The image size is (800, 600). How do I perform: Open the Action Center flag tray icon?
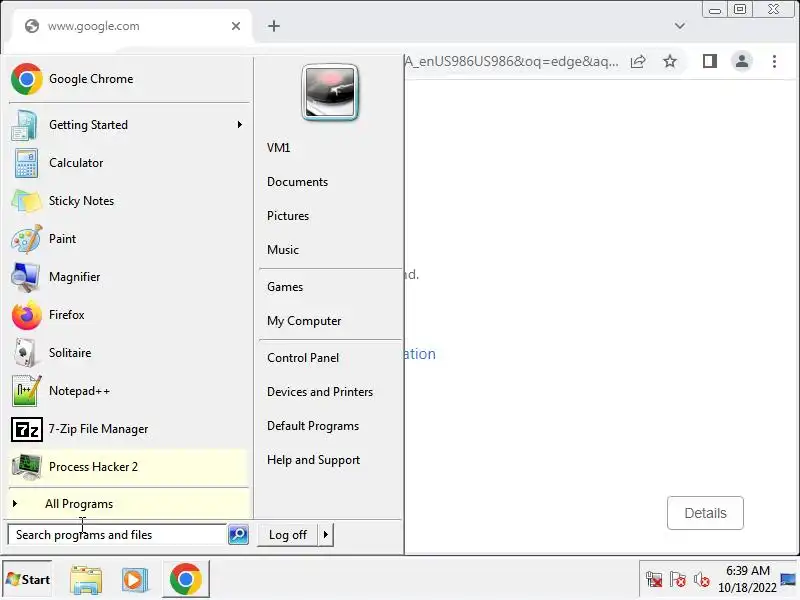coord(678,580)
